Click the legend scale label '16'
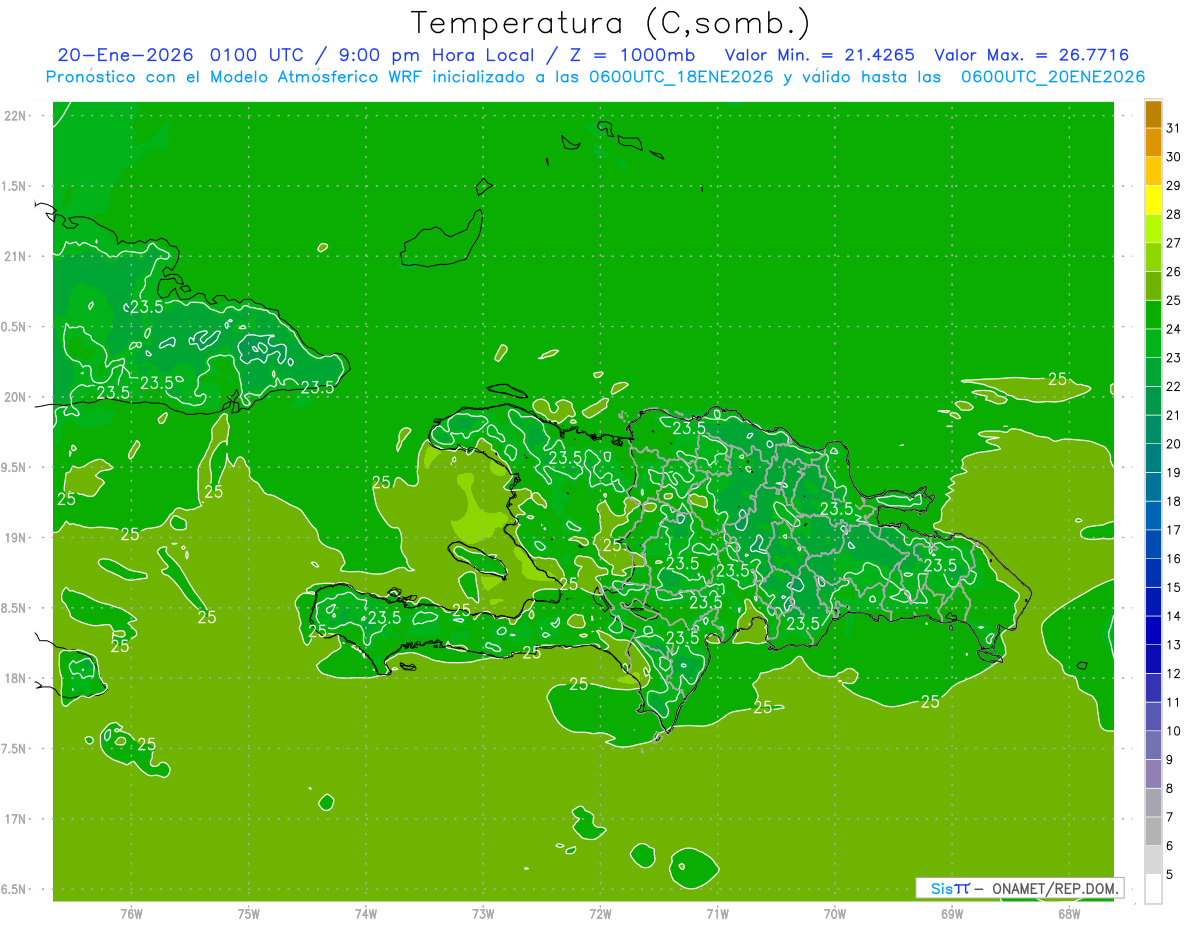This screenshot has width=1200, height=927. click(1173, 559)
